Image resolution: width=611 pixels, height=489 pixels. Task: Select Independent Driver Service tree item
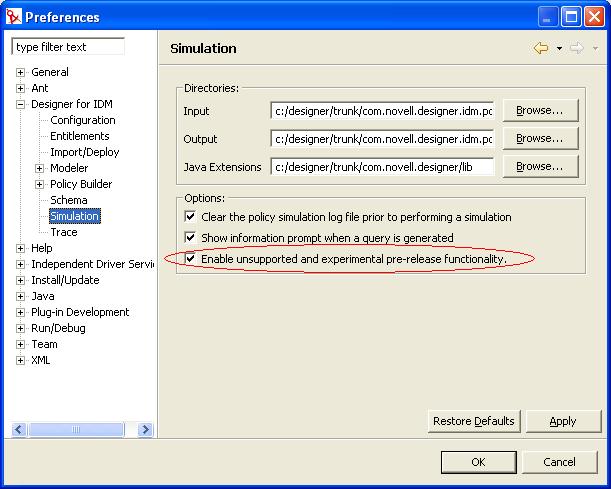92,264
